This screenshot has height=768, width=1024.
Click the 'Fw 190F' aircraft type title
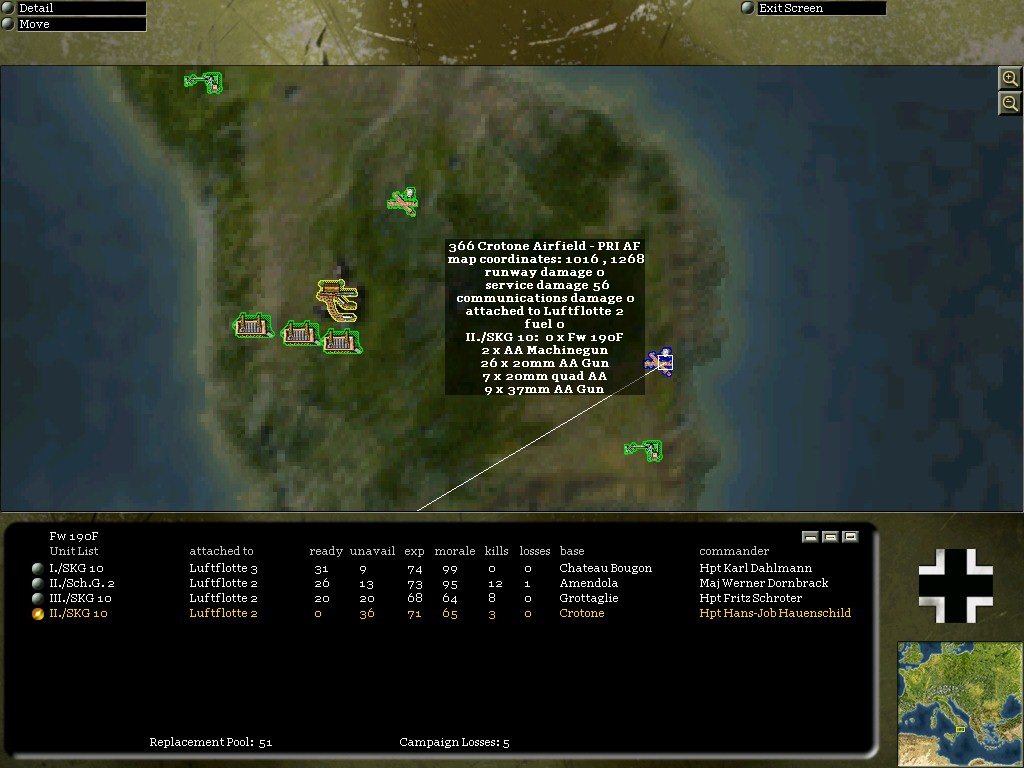coord(74,536)
